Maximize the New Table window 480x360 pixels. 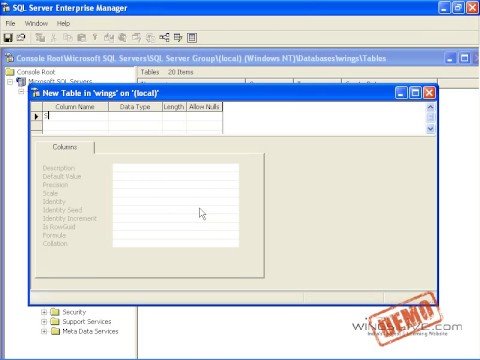point(415,93)
